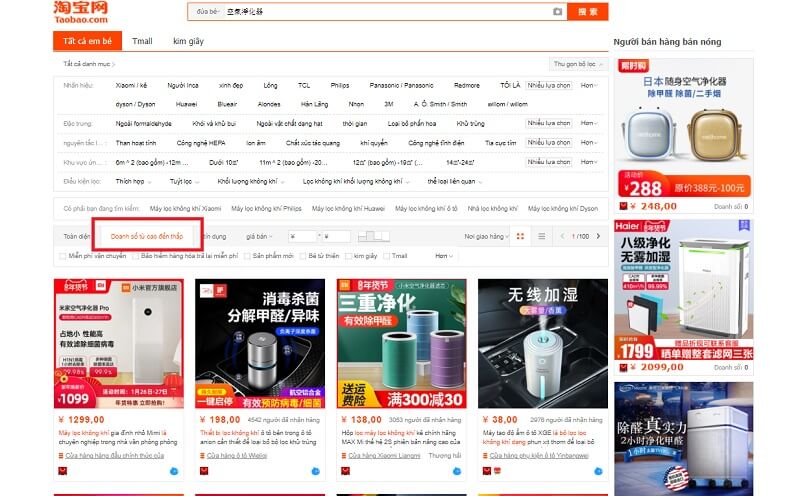Screen dimensions: 800x496
Task: Expand Hơn in Đặc trưng row
Action: point(588,123)
